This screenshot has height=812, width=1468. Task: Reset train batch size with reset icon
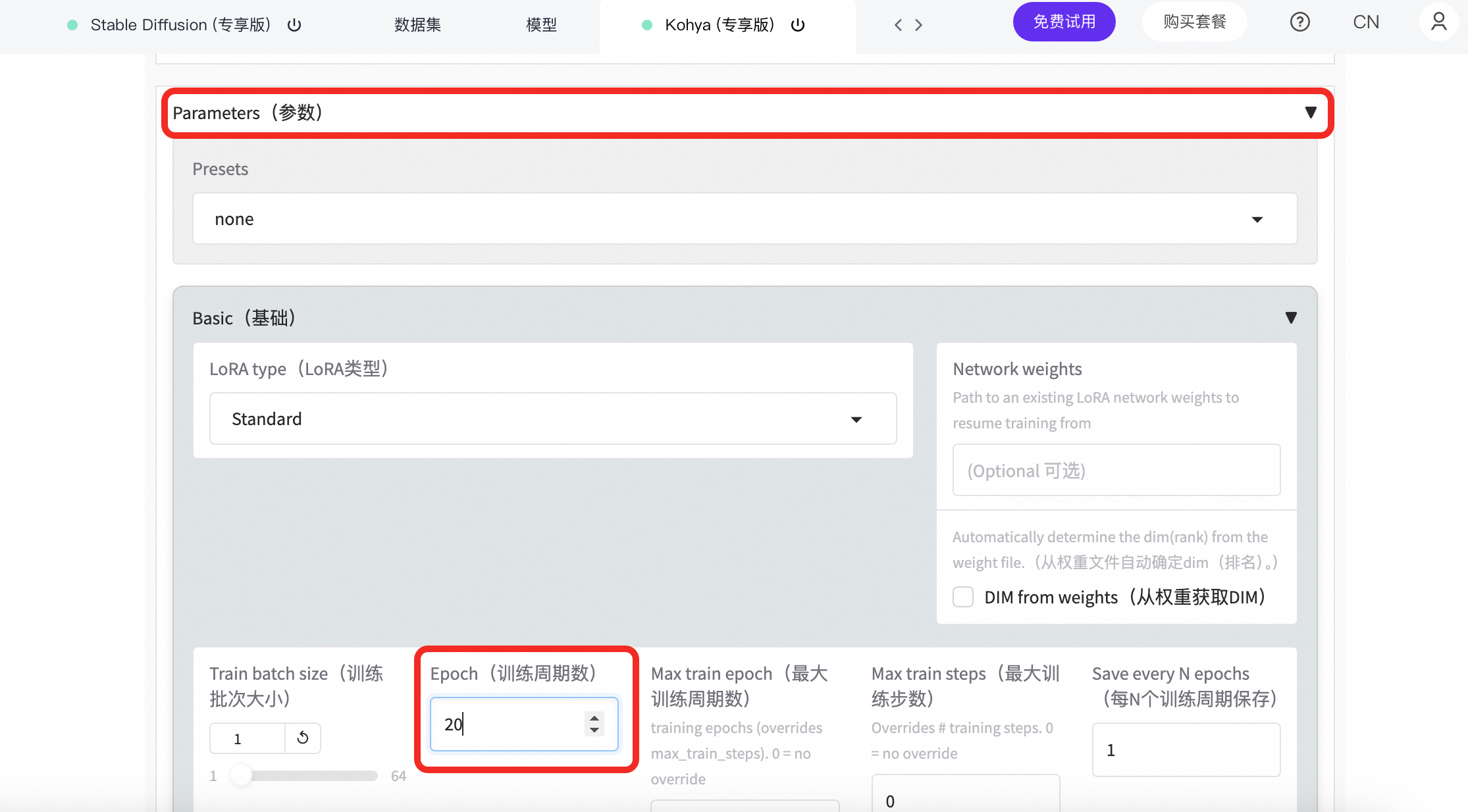coord(303,738)
